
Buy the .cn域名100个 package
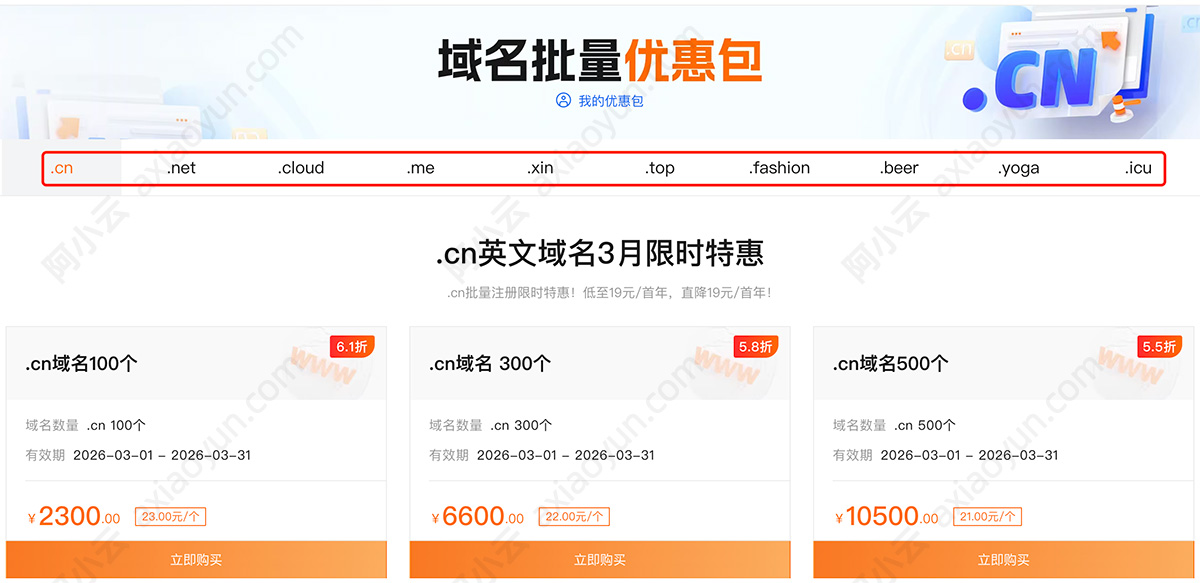tap(196, 560)
